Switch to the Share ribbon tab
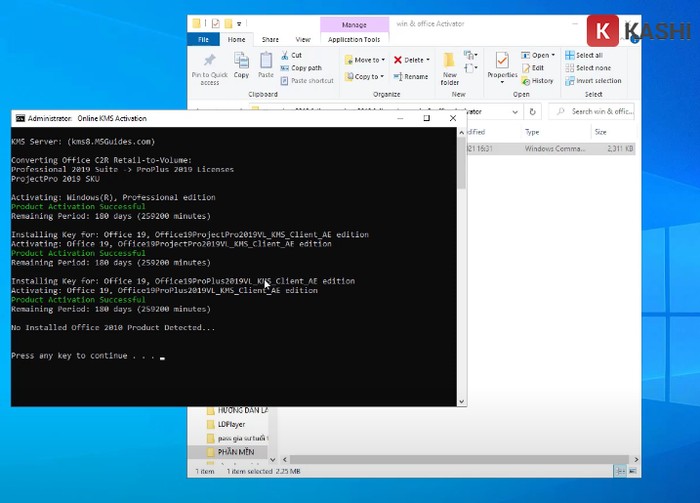Viewport: 700px width, 503px height. pyautogui.click(x=271, y=39)
